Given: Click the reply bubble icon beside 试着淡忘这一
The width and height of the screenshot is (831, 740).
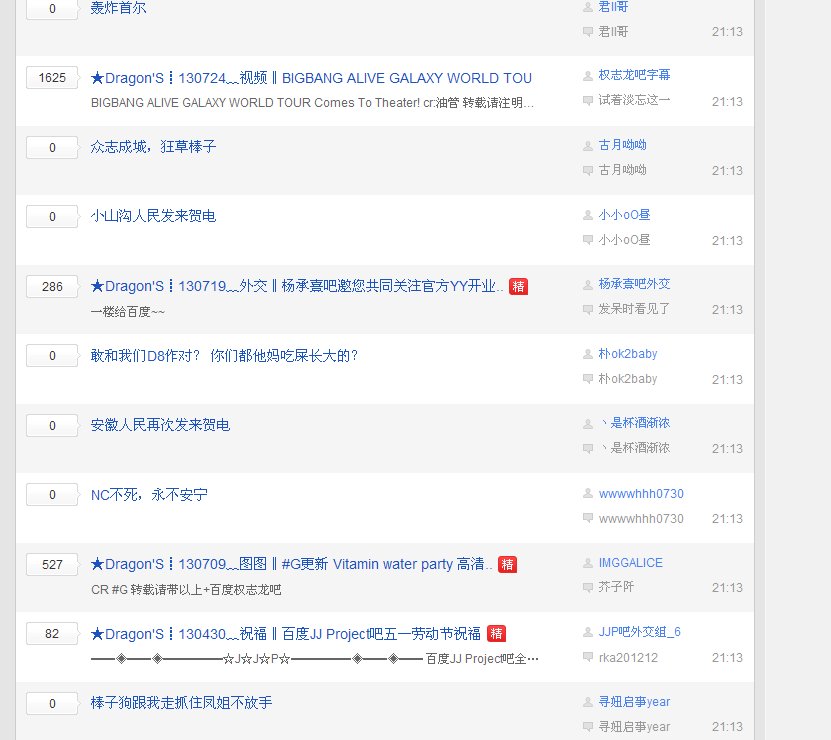Looking at the screenshot, I should [589, 100].
